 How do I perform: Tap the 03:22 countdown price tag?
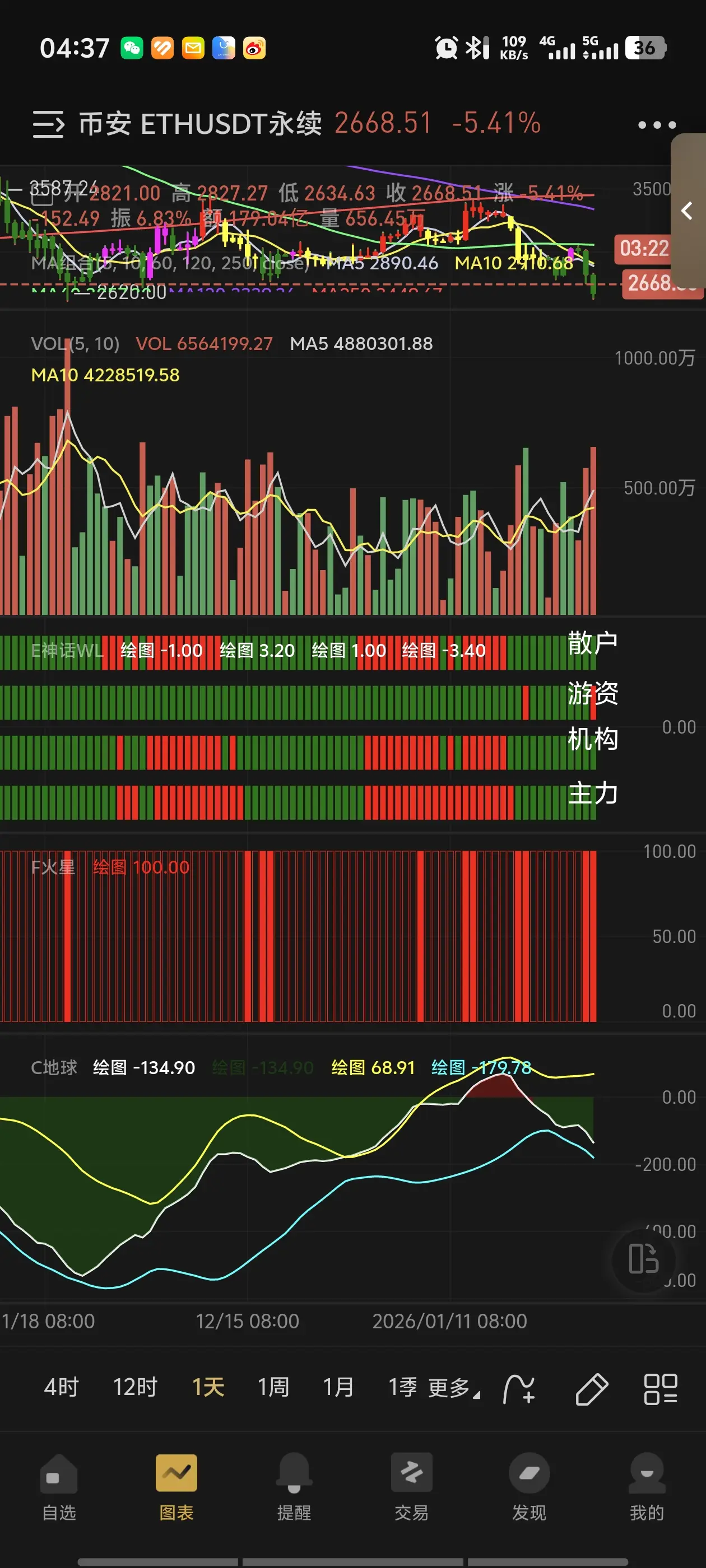[x=643, y=249]
